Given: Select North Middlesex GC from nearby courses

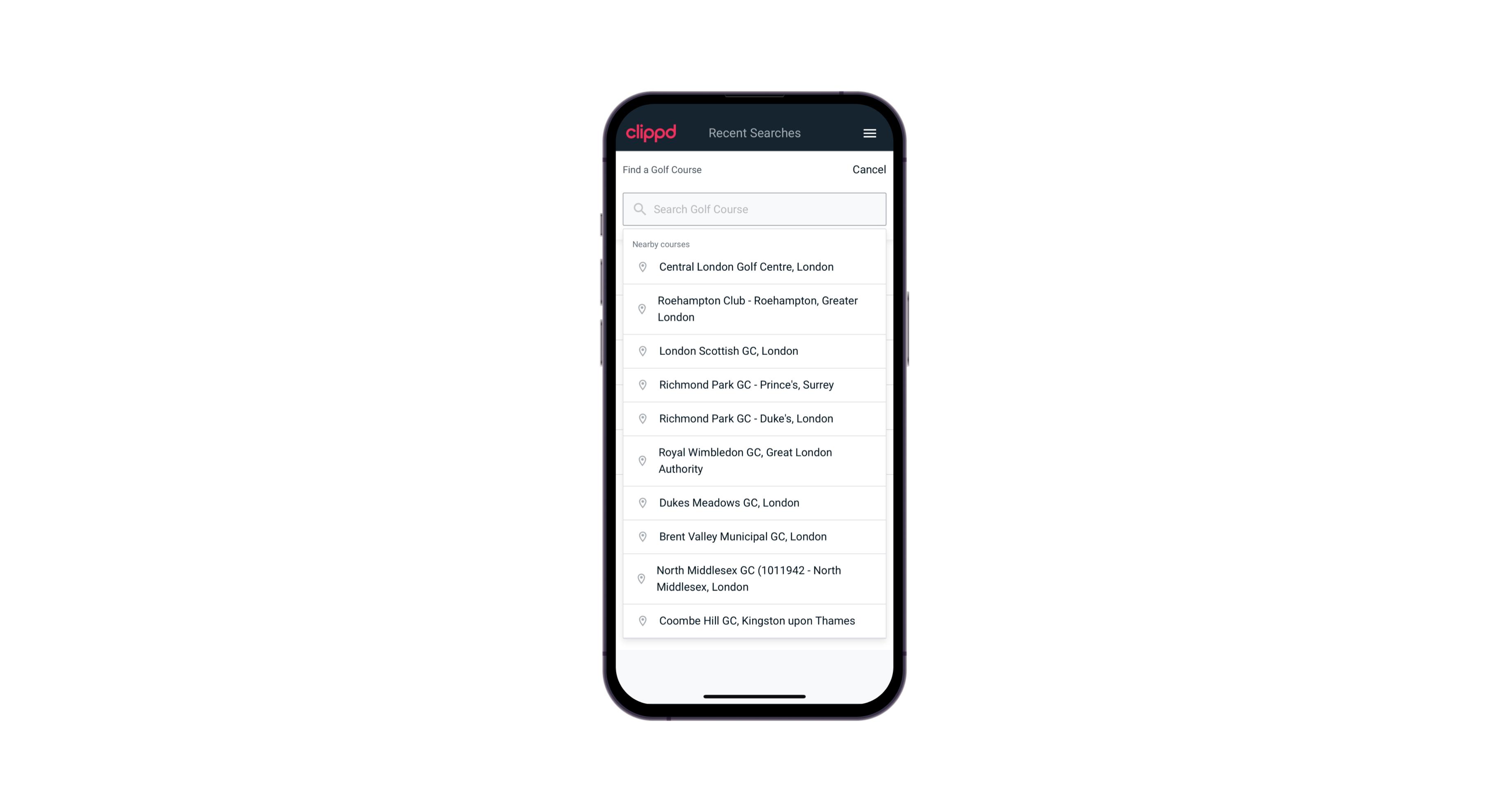Looking at the screenshot, I should coord(754,578).
